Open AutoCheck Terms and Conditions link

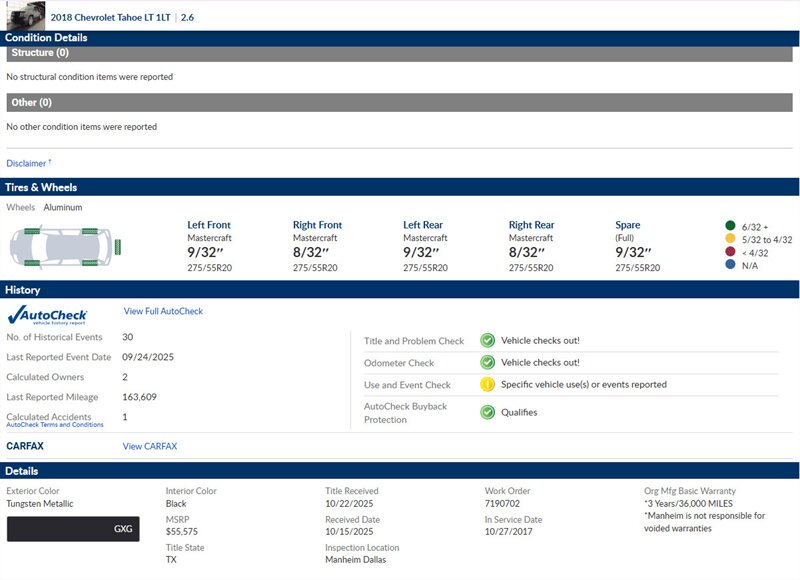(x=55, y=425)
